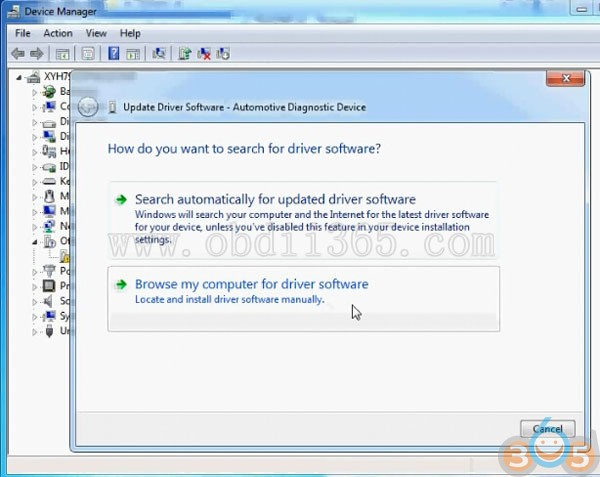Select the Disk drives category icon
This screenshot has width=600, height=477.
point(49,123)
